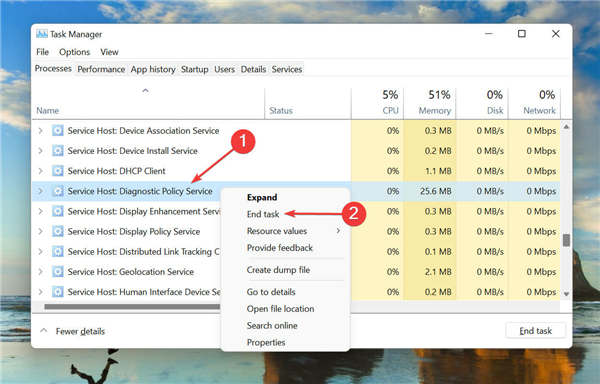Click gear icon of DHCP Client row
Screen dimensions: 600x384
tap(58, 171)
